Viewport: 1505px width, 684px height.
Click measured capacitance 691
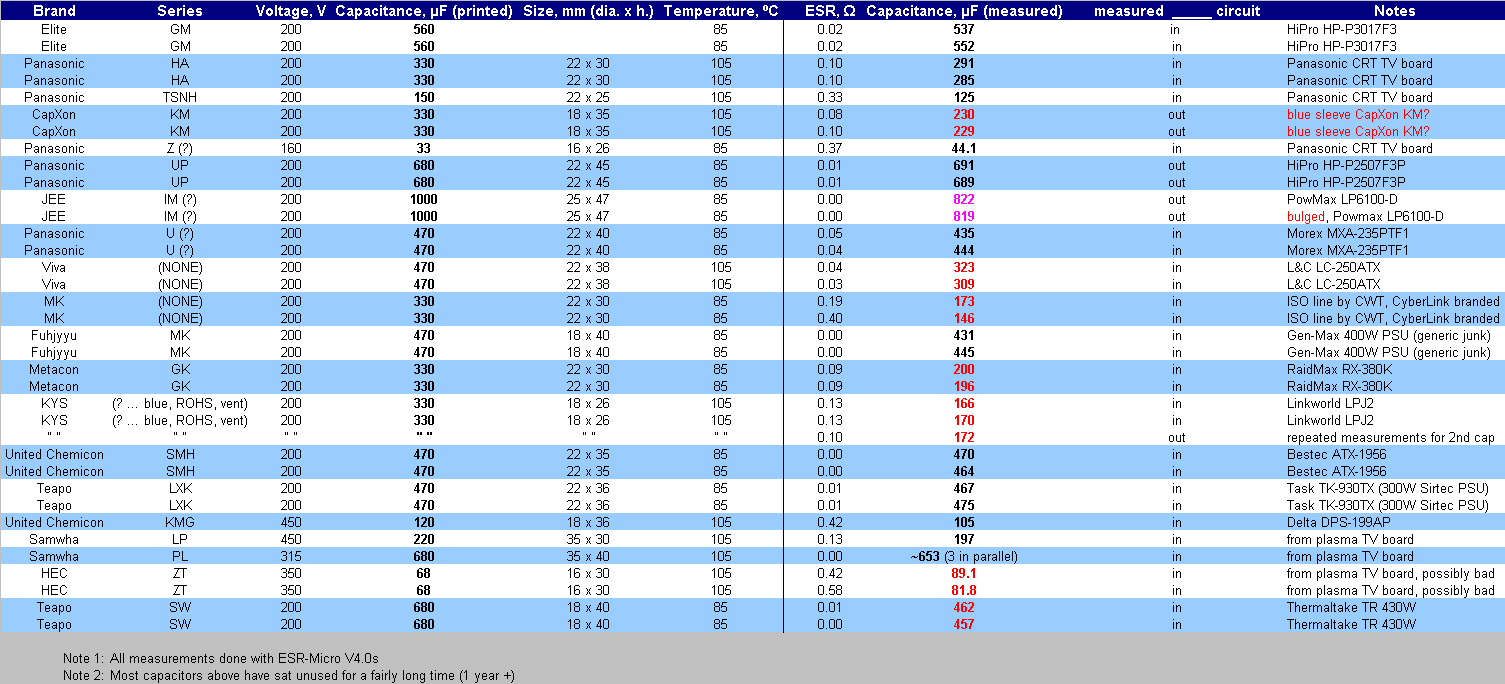click(964, 165)
